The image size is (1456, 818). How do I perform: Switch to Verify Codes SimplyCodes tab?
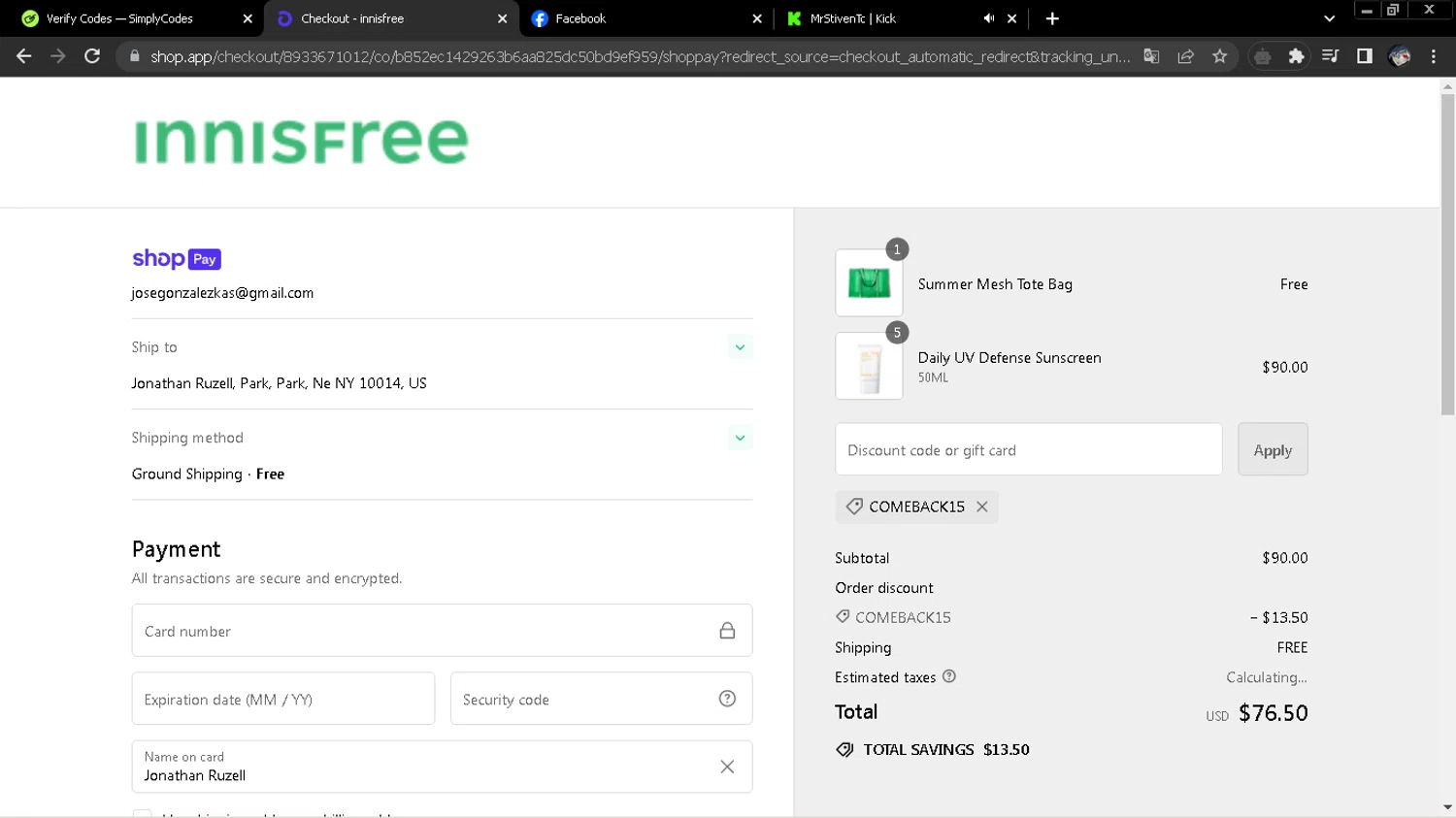(137, 18)
